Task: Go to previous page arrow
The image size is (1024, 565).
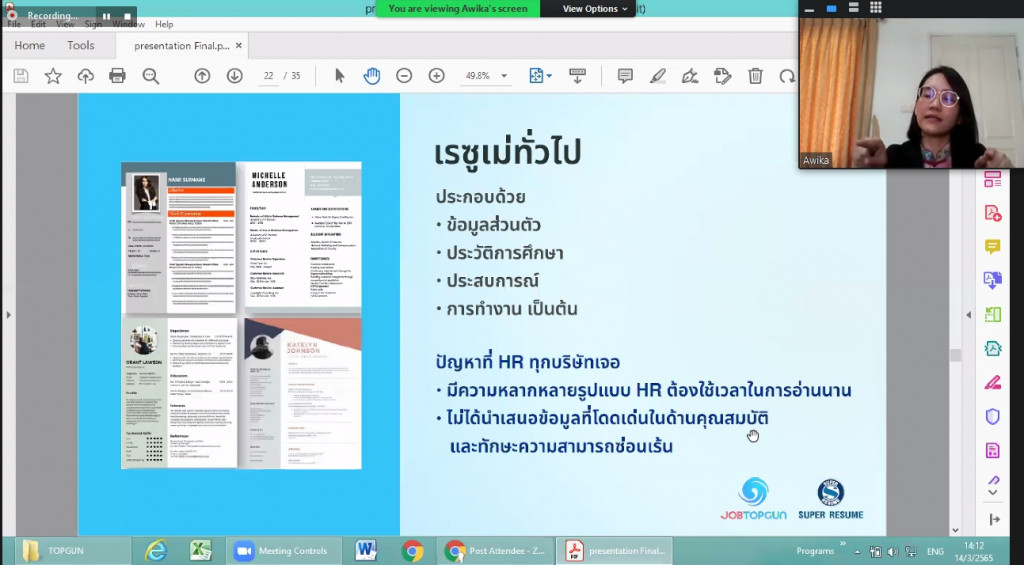Action: (x=202, y=76)
